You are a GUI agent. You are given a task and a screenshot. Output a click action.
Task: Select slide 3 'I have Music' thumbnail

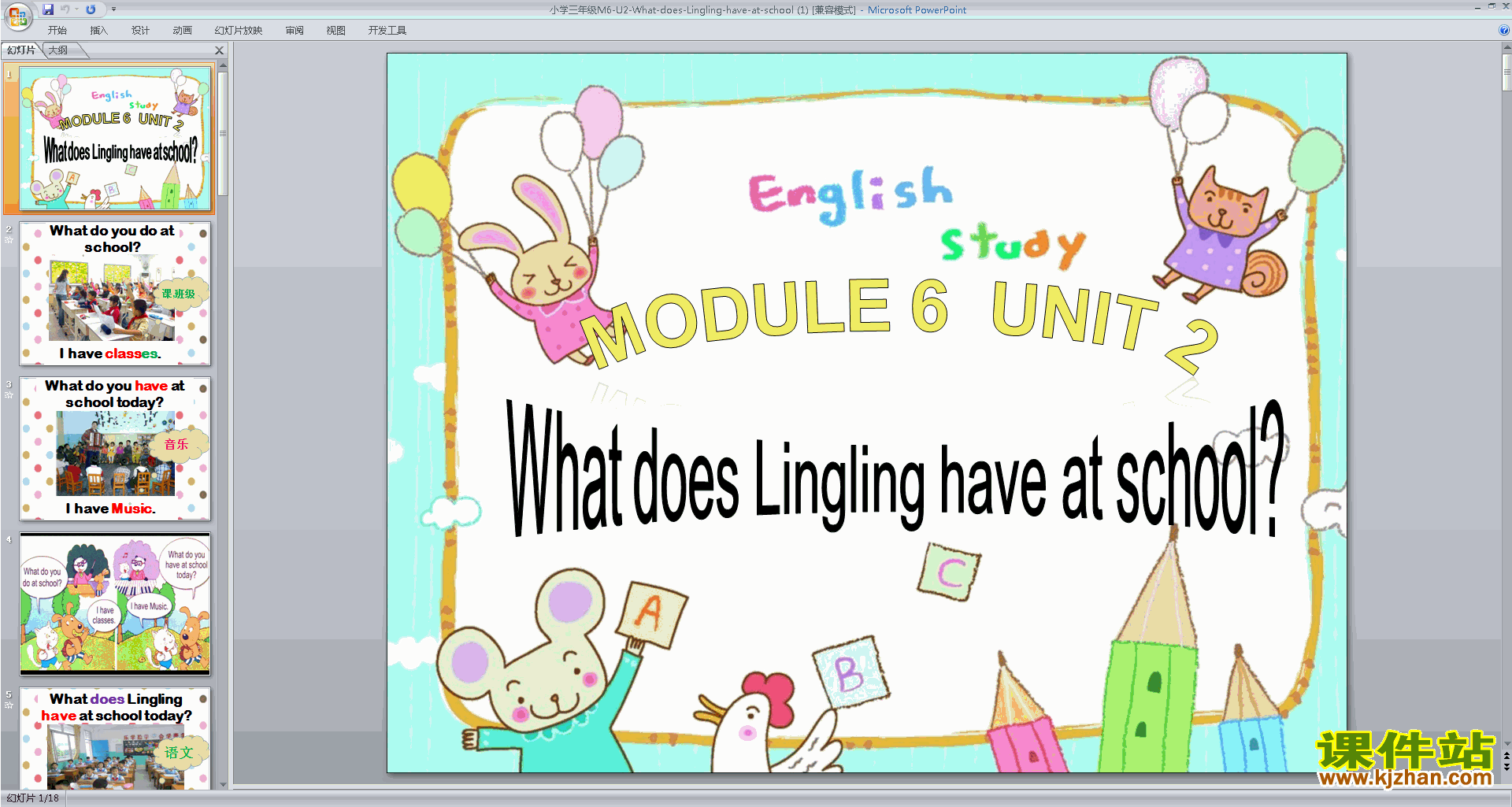coord(115,449)
